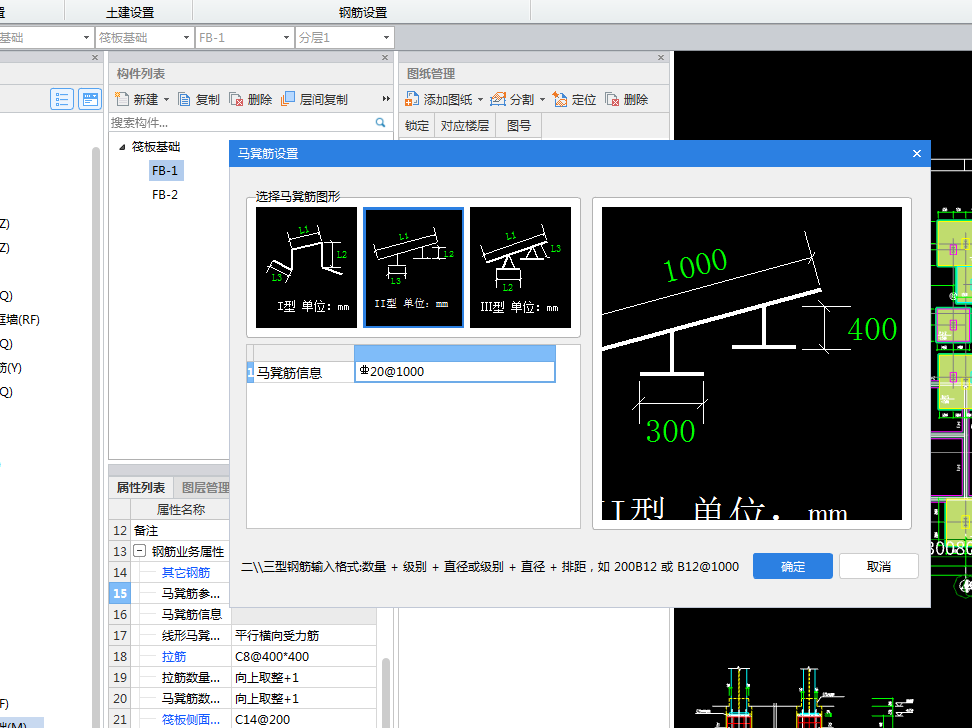Select FB-2 in the component tree
Image resolution: width=972 pixels, height=728 pixels.
[x=165, y=195]
